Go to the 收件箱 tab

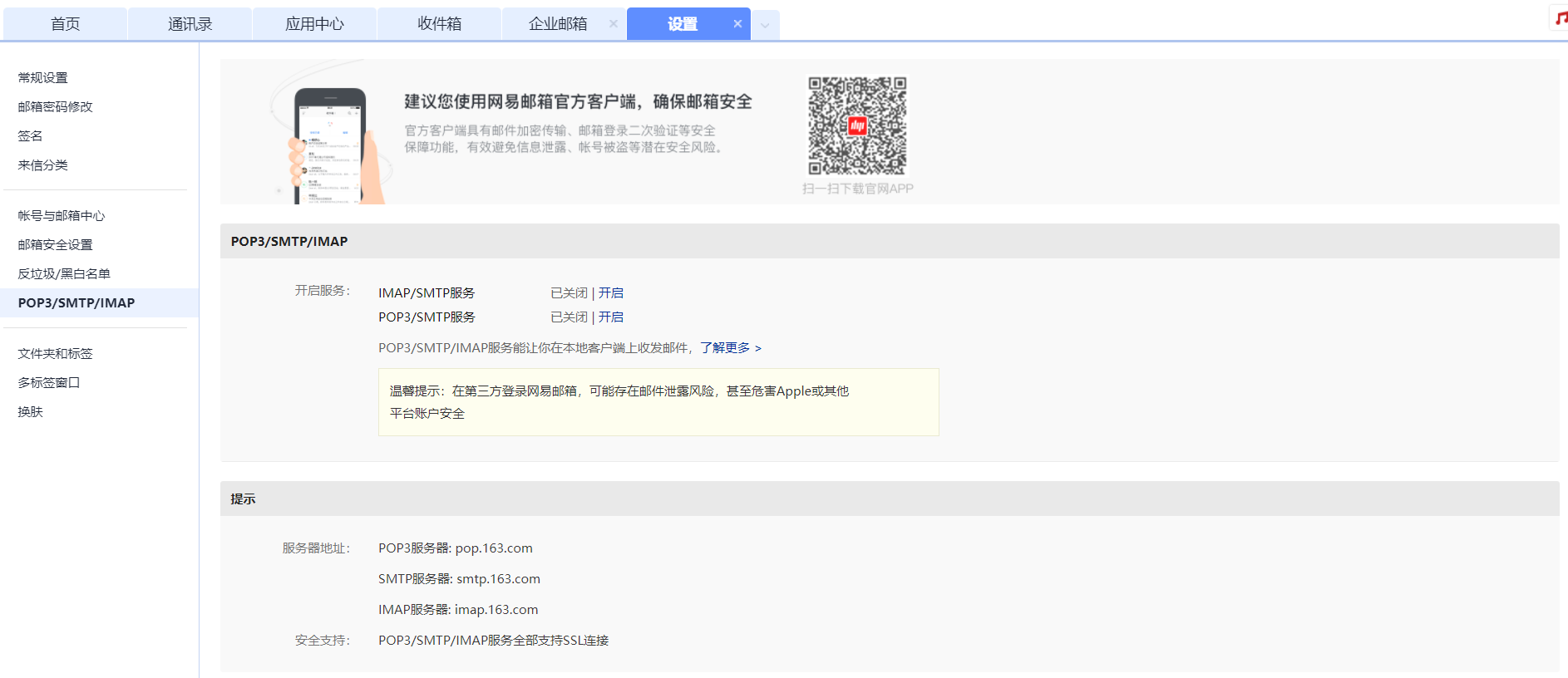[x=439, y=24]
